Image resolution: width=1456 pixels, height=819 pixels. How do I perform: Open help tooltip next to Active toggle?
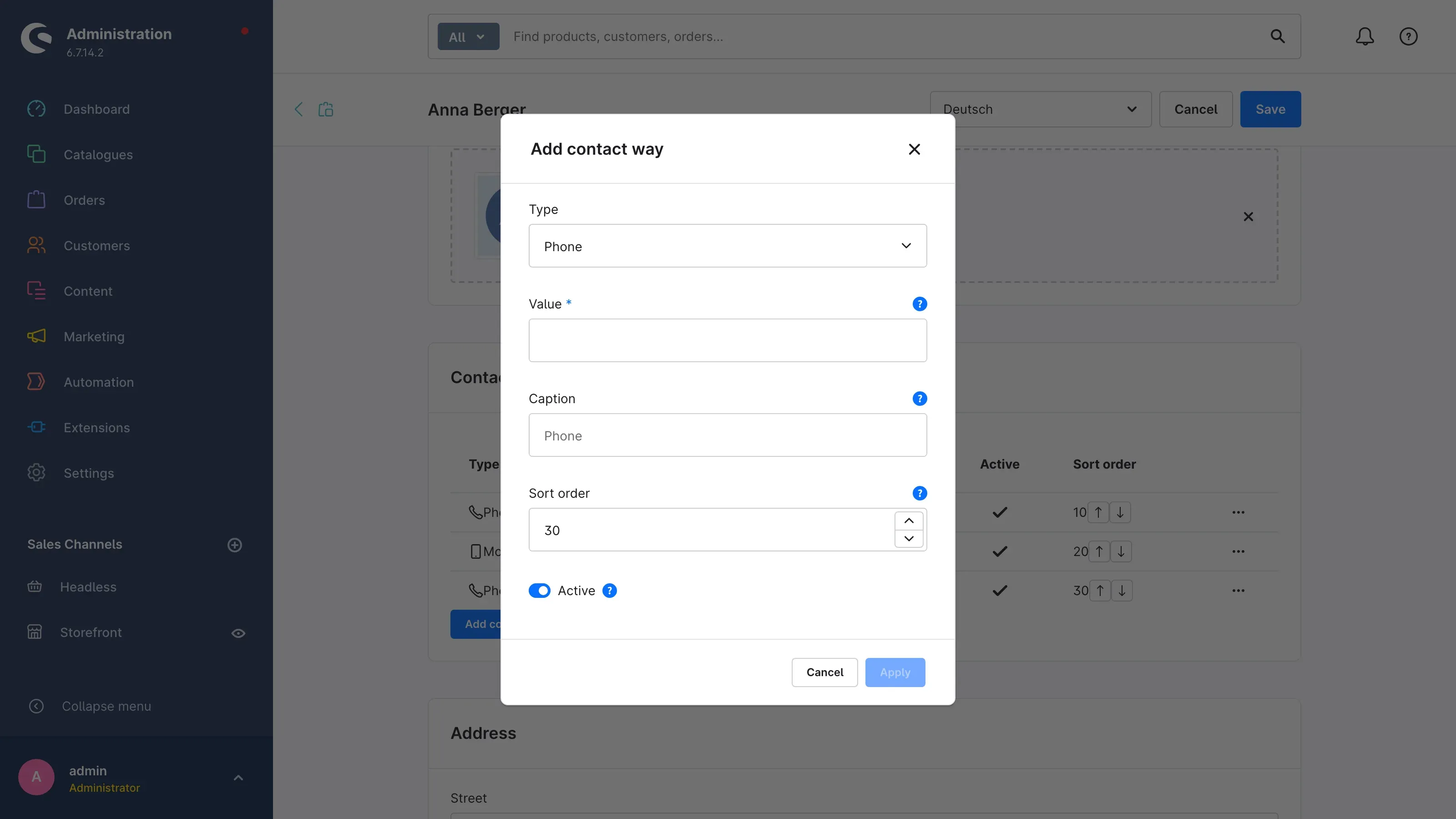pyautogui.click(x=609, y=591)
